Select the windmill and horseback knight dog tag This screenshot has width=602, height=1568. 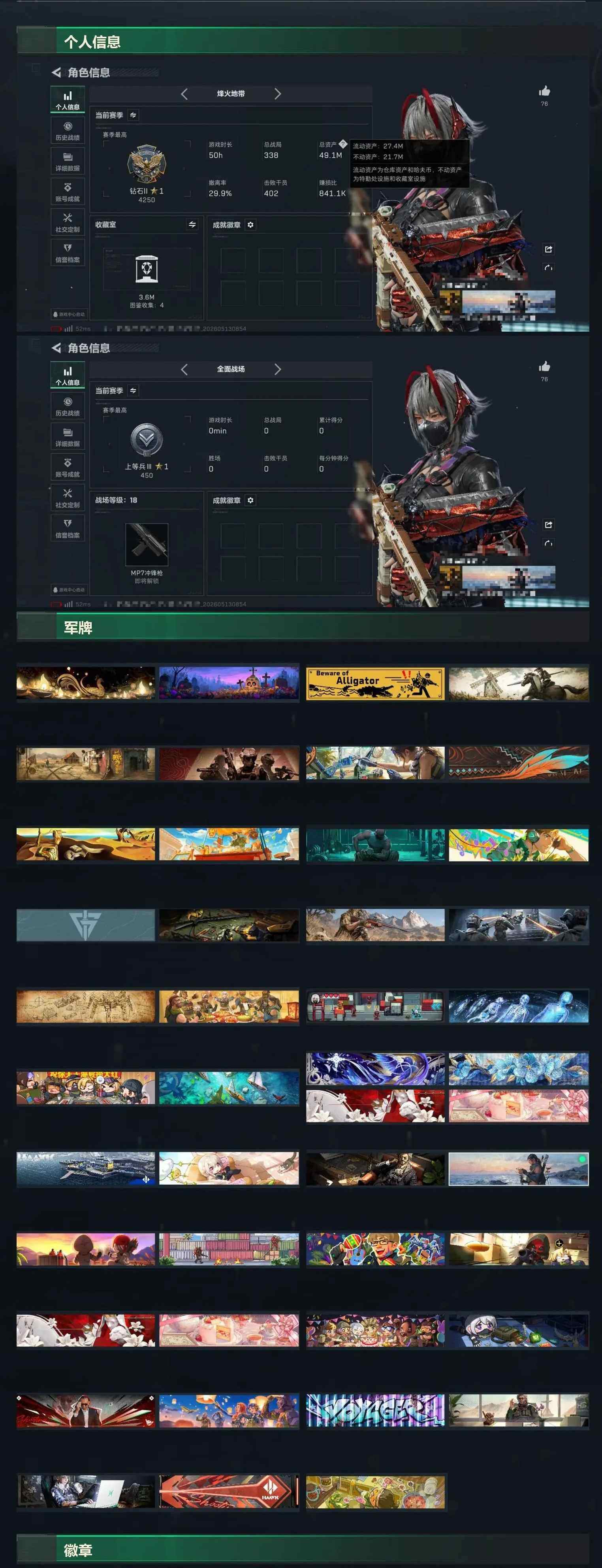click(519, 683)
